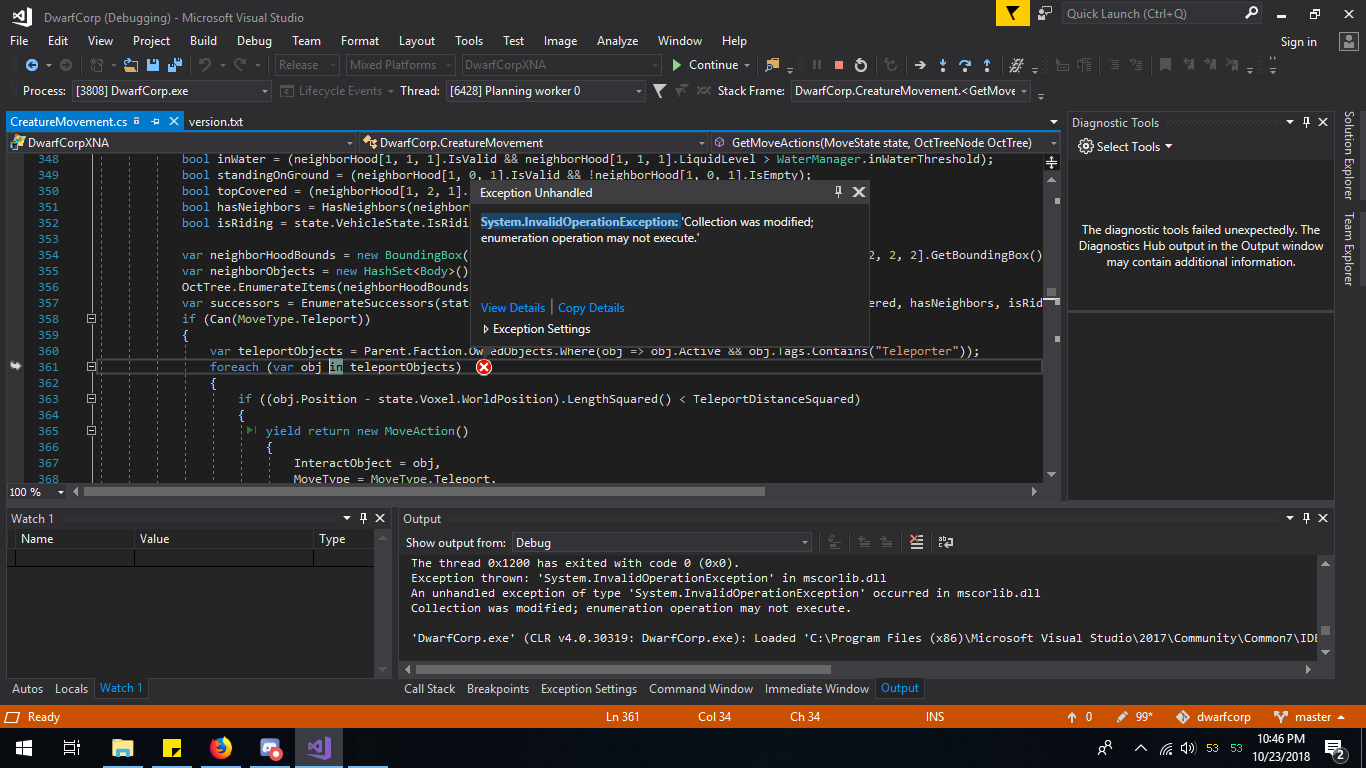Toggle auto-hide pin on Output panel
1366x768 pixels.
pyautogui.click(x=1306, y=518)
